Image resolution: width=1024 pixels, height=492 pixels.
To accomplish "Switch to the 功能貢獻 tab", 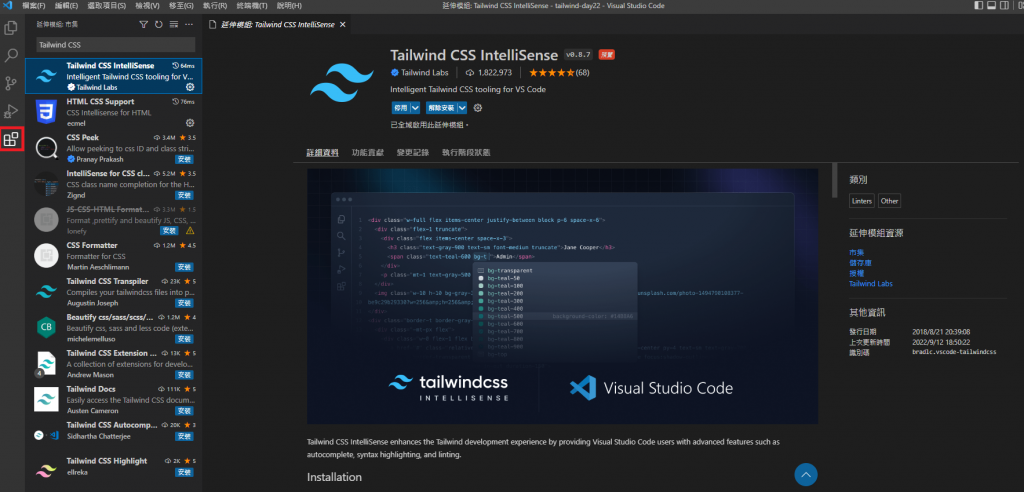I will click(x=368, y=152).
